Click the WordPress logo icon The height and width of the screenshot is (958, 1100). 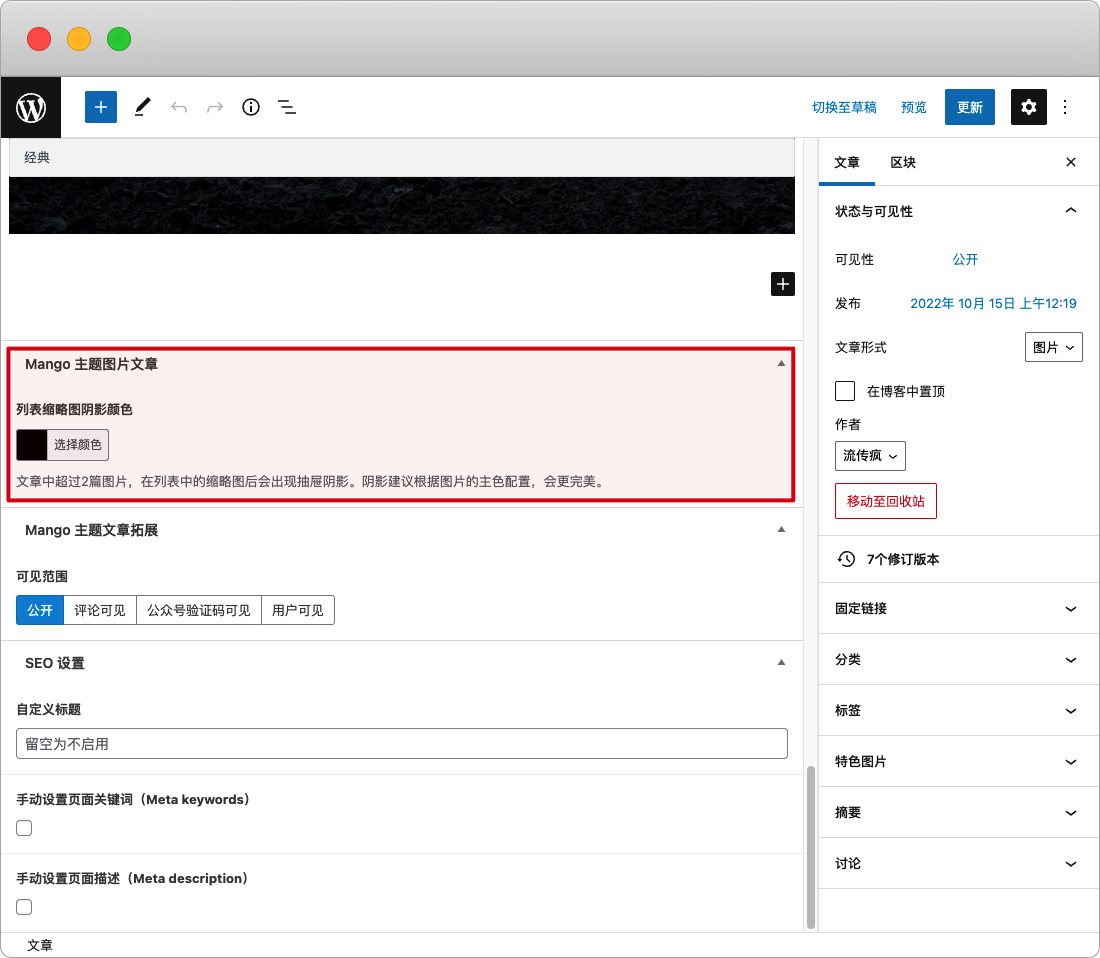[x=31, y=107]
